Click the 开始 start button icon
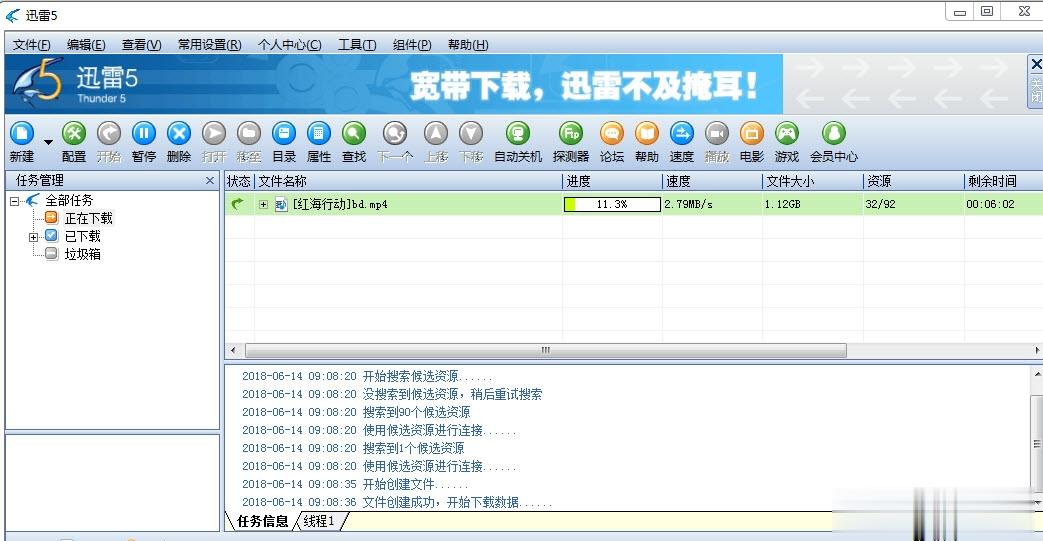1043x541 pixels. point(108,134)
